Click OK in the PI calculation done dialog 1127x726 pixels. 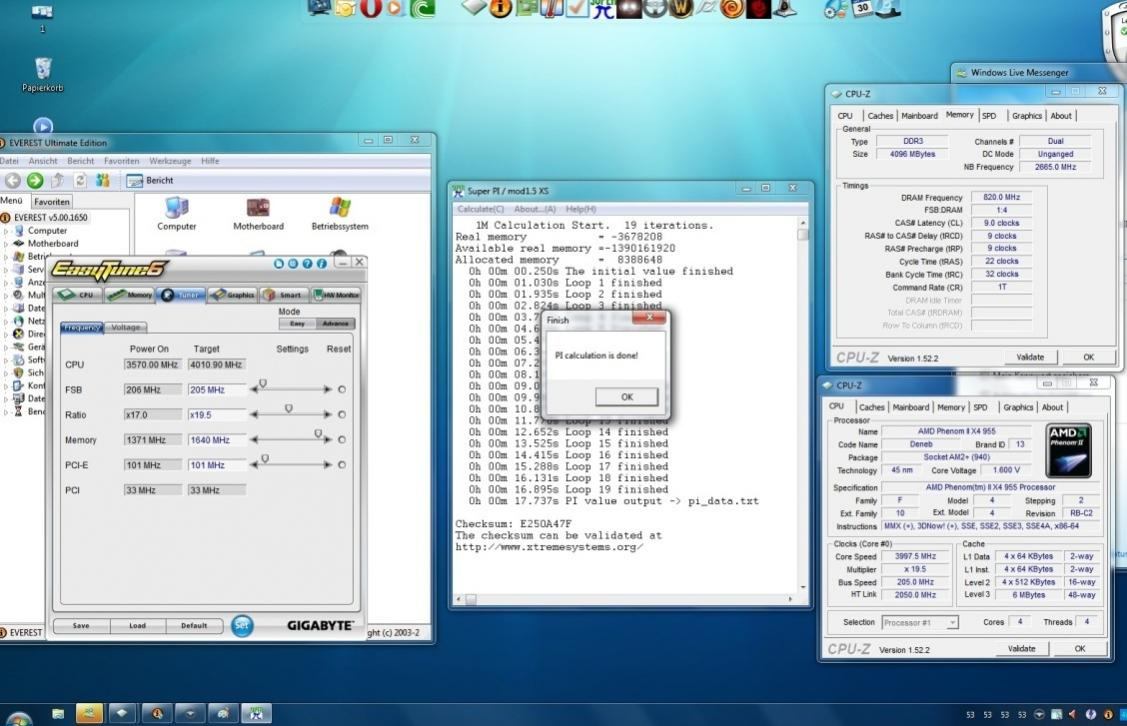point(627,397)
